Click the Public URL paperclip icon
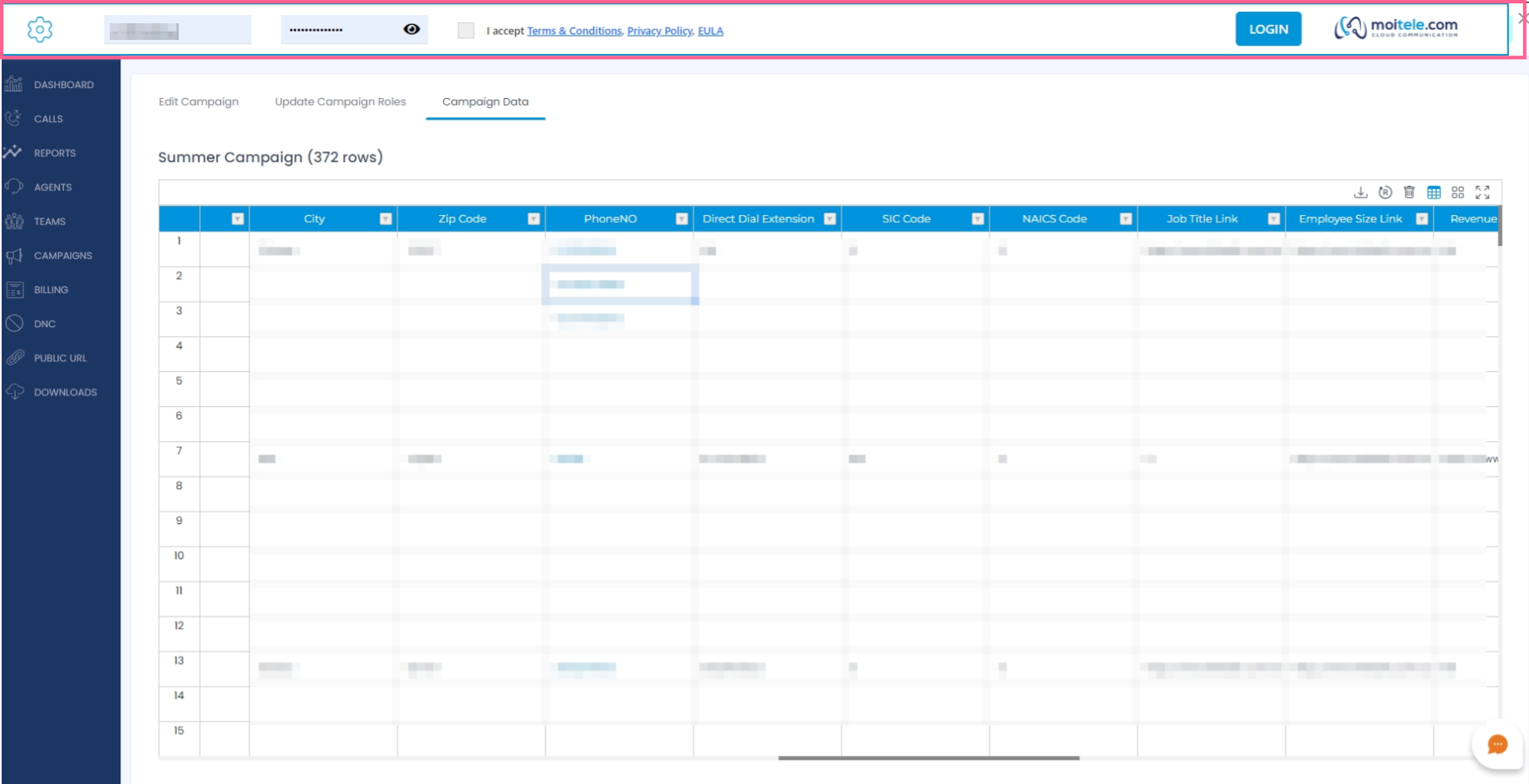Screen dimensions: 1529x784 pos(14,358)
